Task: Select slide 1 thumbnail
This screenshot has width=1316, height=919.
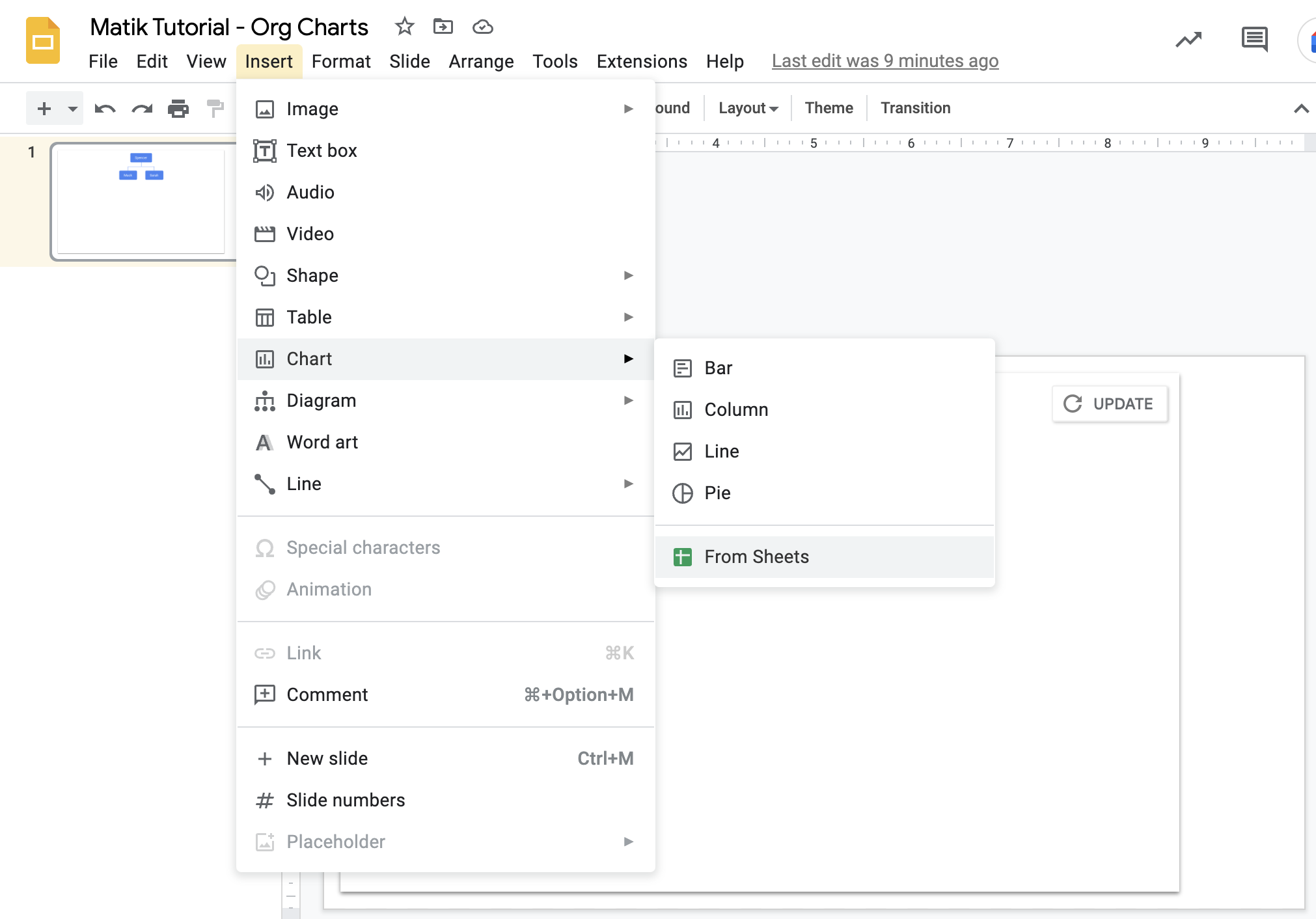Action: (x=141, y=201)
